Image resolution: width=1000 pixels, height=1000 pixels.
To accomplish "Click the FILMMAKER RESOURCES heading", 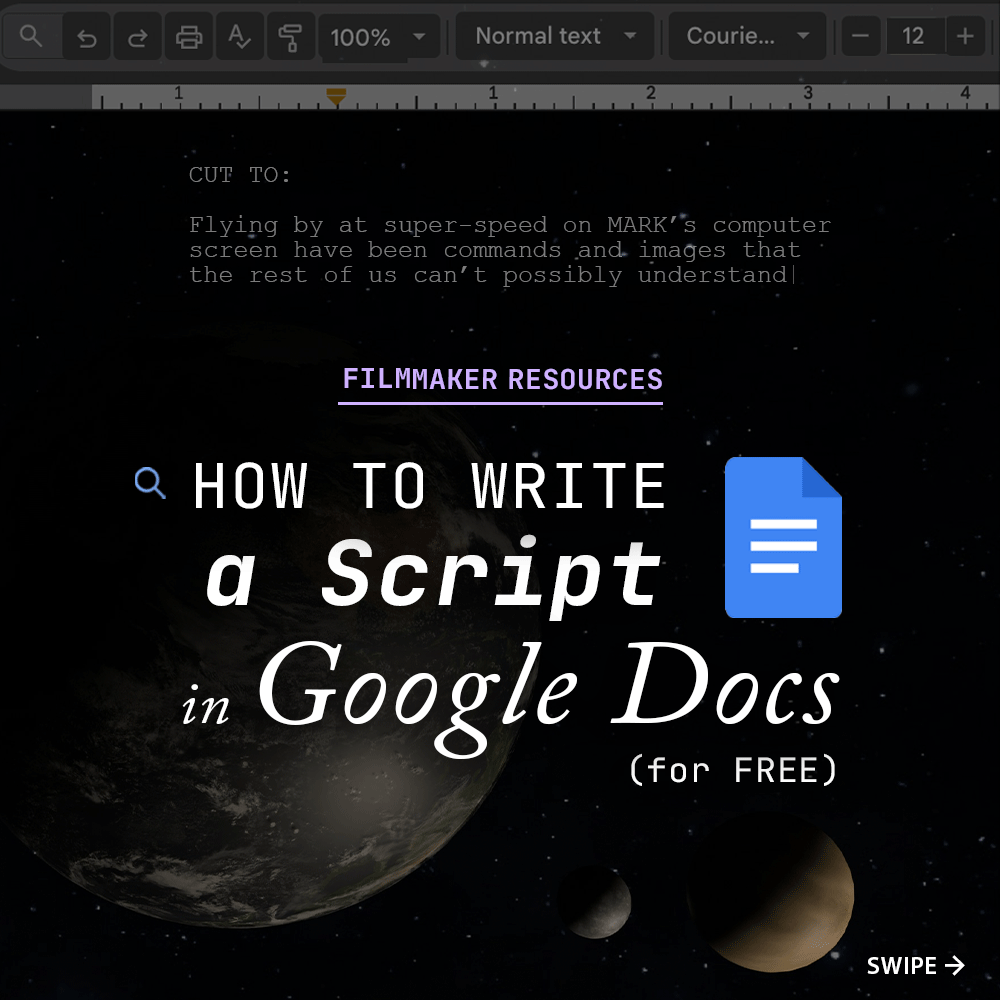I will [x=503, y=379].
